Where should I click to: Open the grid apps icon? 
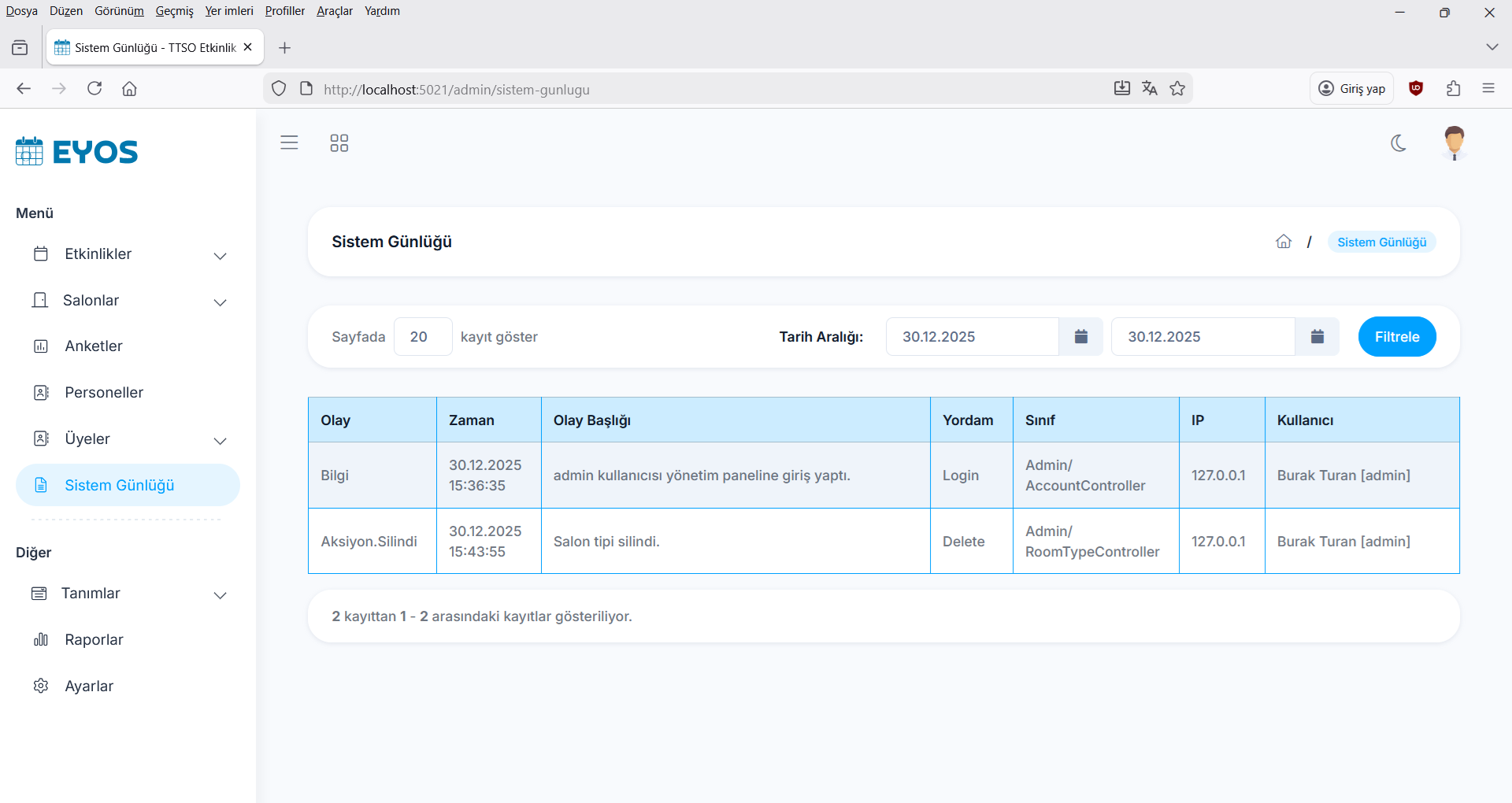click(339, 143)
